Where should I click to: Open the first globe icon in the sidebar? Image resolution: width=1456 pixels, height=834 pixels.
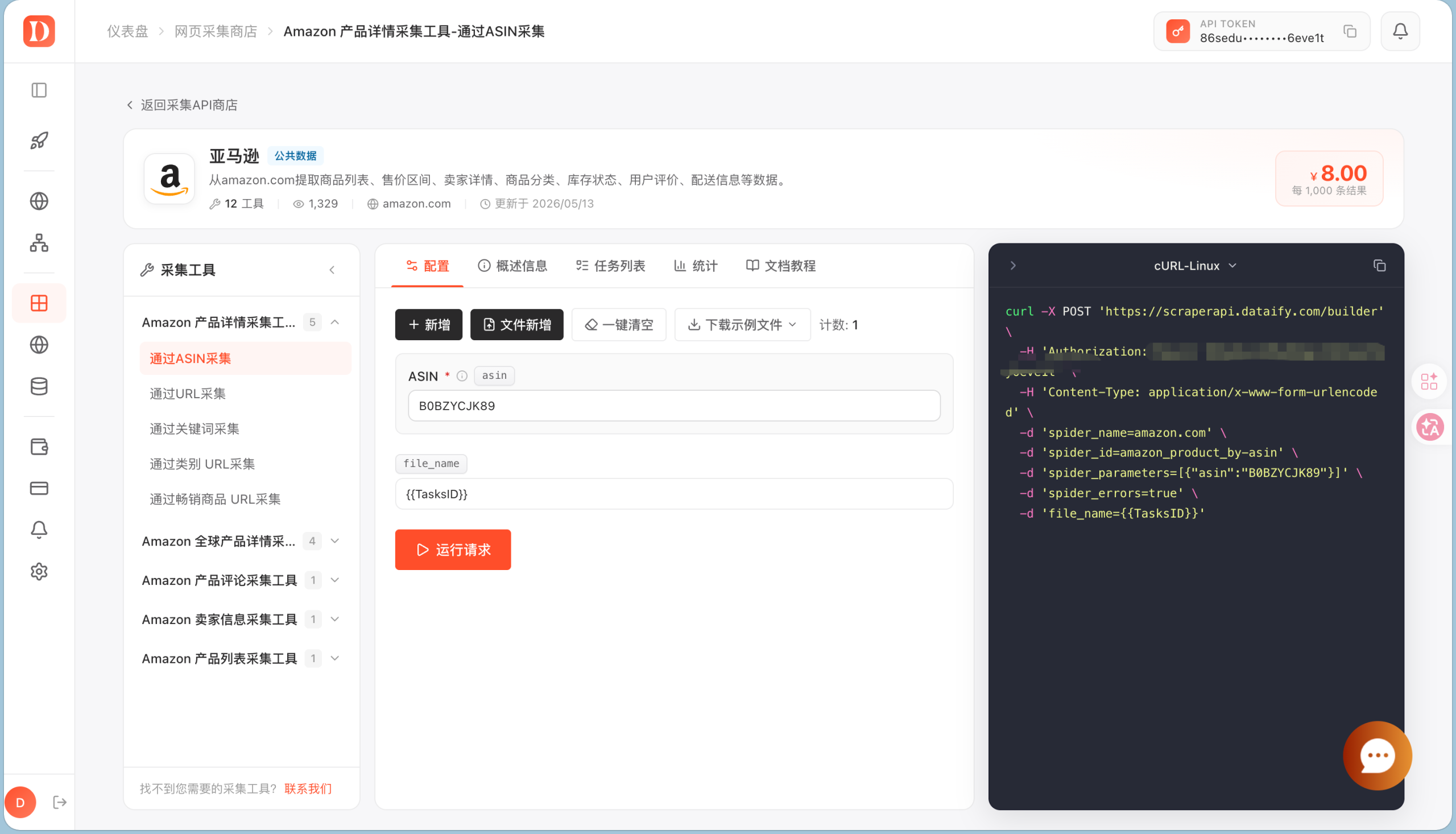pyautogui.click(x=39, y=201)
